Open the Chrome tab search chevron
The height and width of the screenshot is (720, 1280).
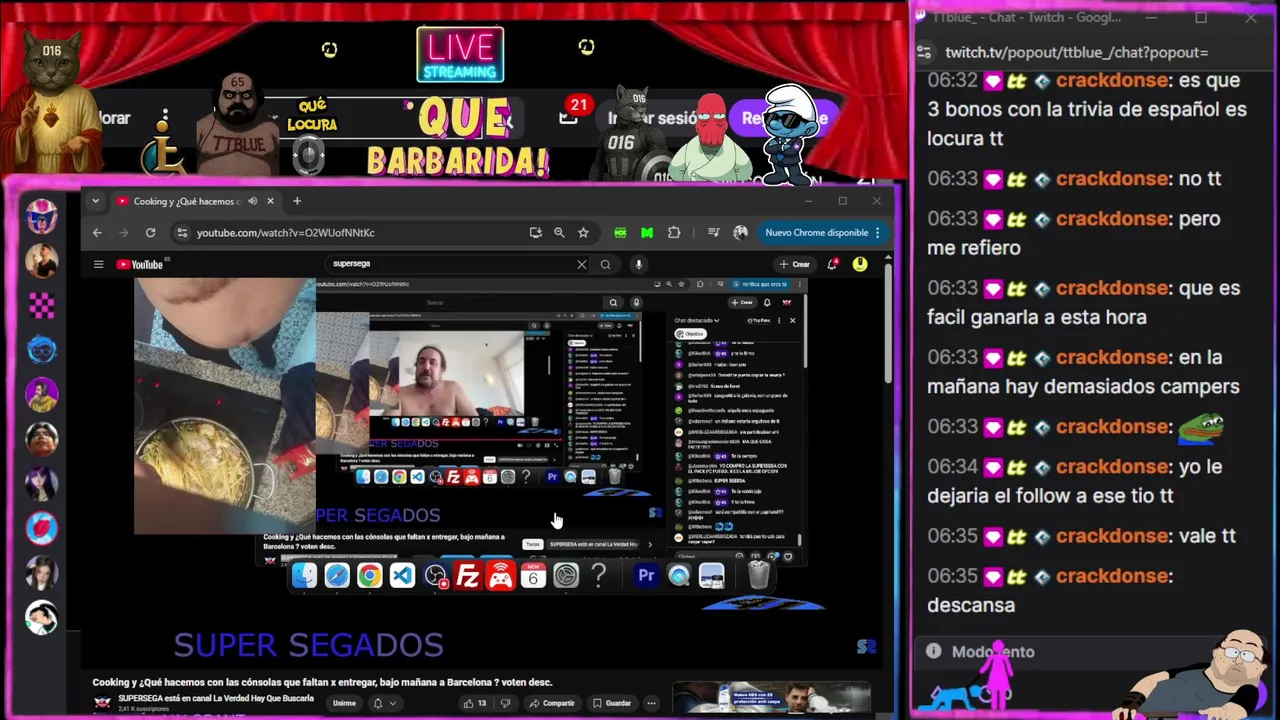click(95, 201)
